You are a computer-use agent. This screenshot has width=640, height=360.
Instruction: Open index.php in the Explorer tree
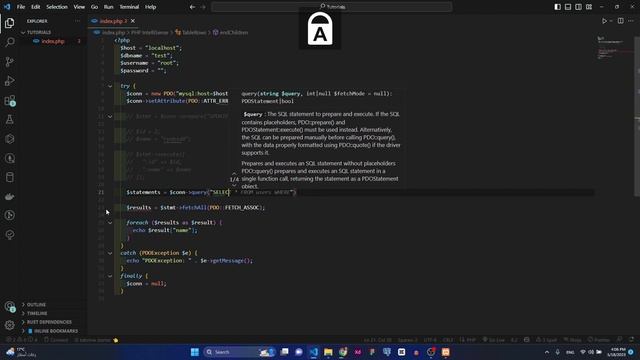53,41
